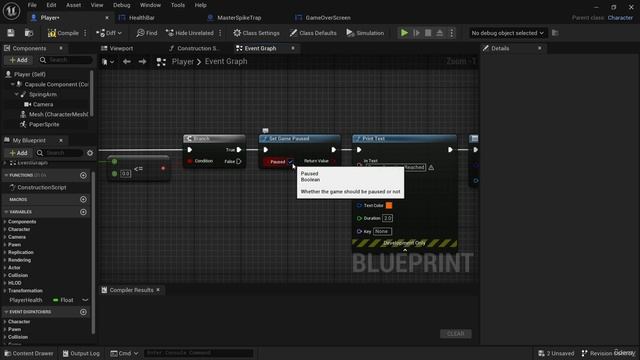Open play mode options dots

point(451,33)
